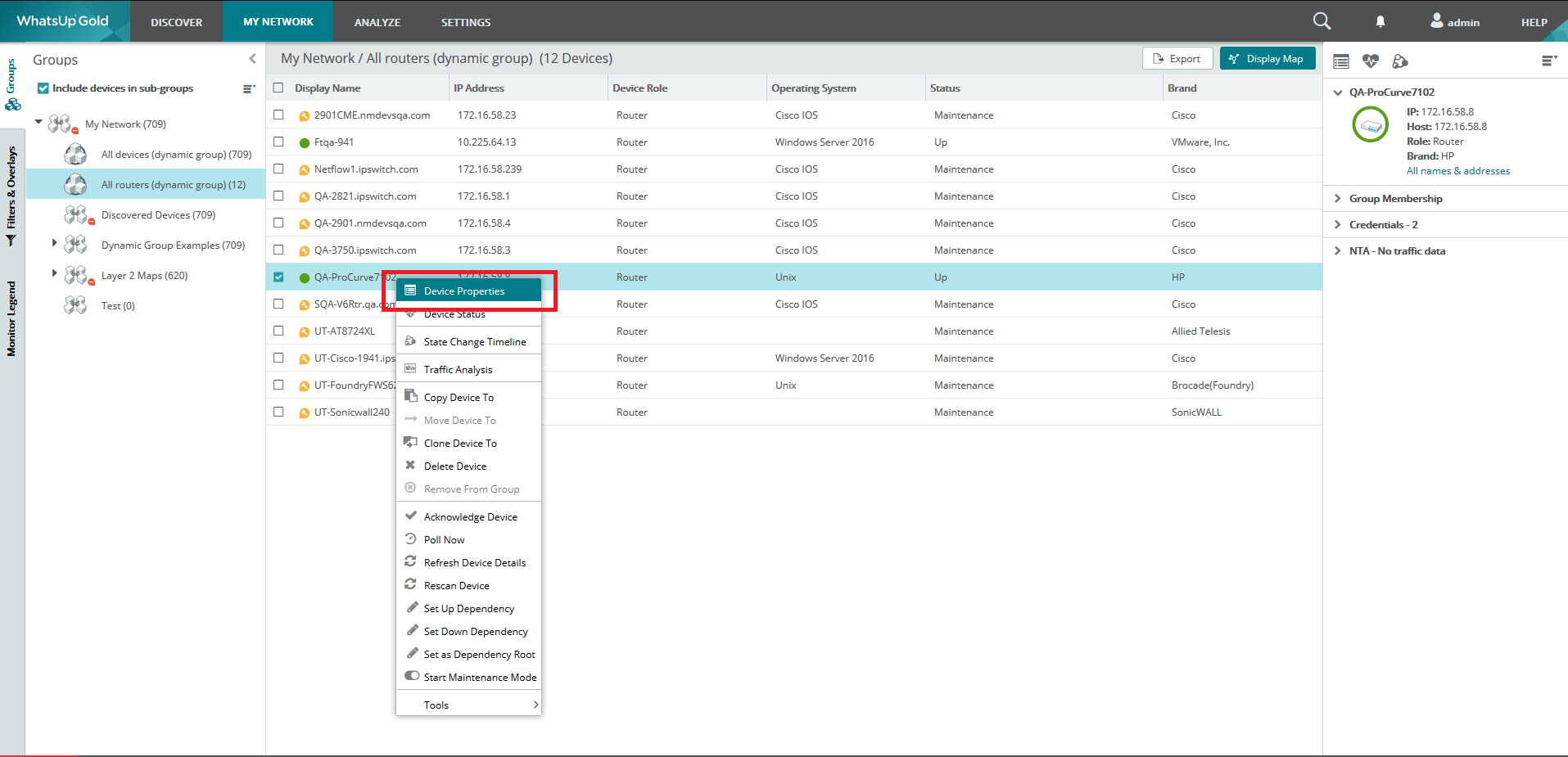Expand Dynamic Group Examples group
The image size is (1568, 757).
point(53,245)
